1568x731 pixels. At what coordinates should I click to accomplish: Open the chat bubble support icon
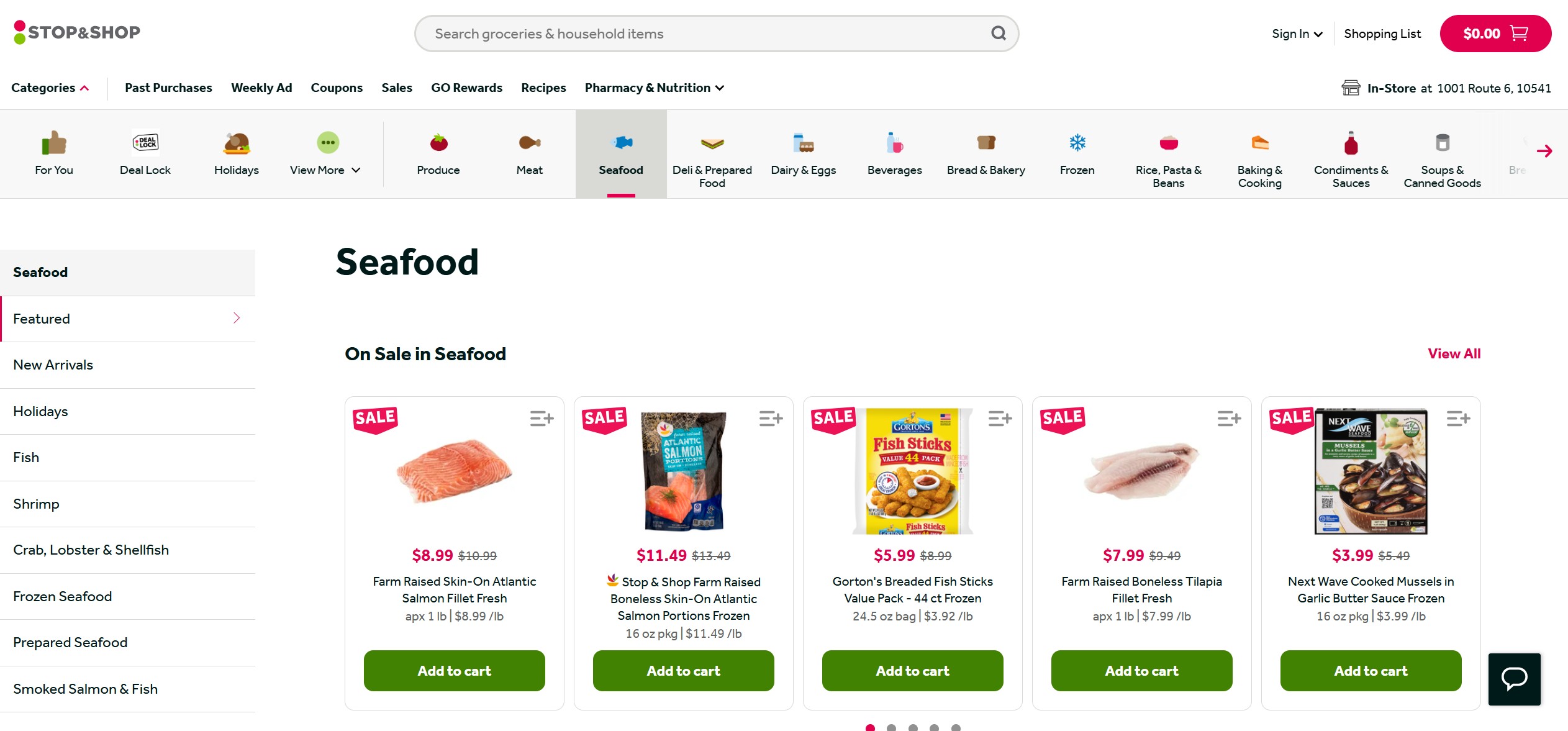[1514, 679]
